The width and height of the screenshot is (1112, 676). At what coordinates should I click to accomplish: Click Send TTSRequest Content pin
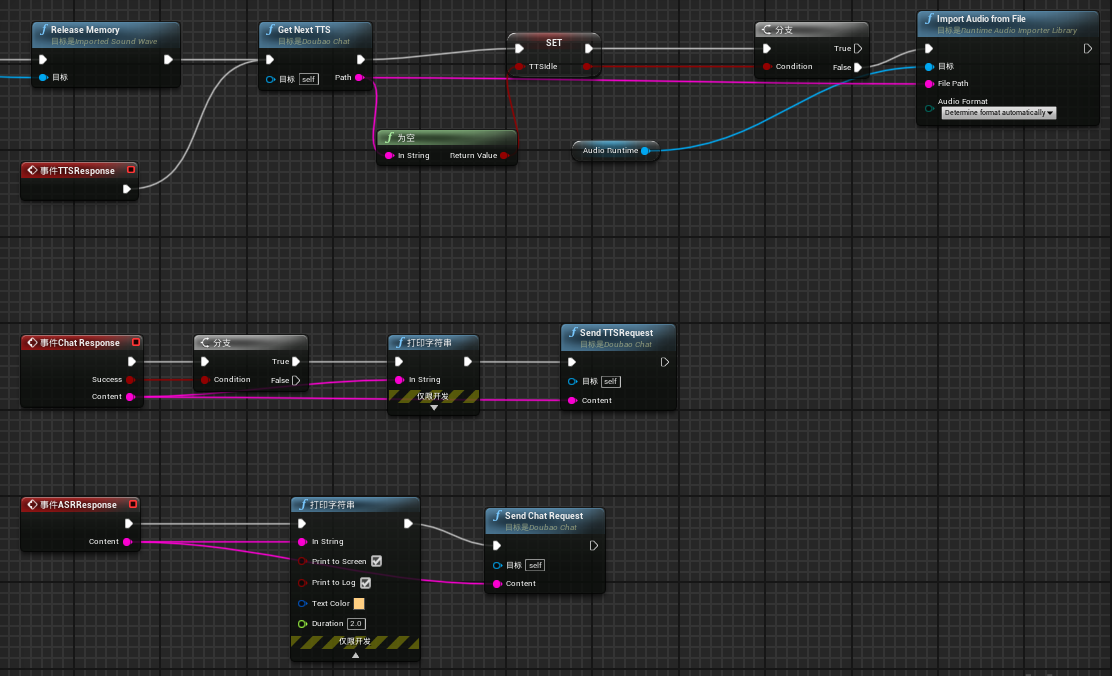[572, 401]
